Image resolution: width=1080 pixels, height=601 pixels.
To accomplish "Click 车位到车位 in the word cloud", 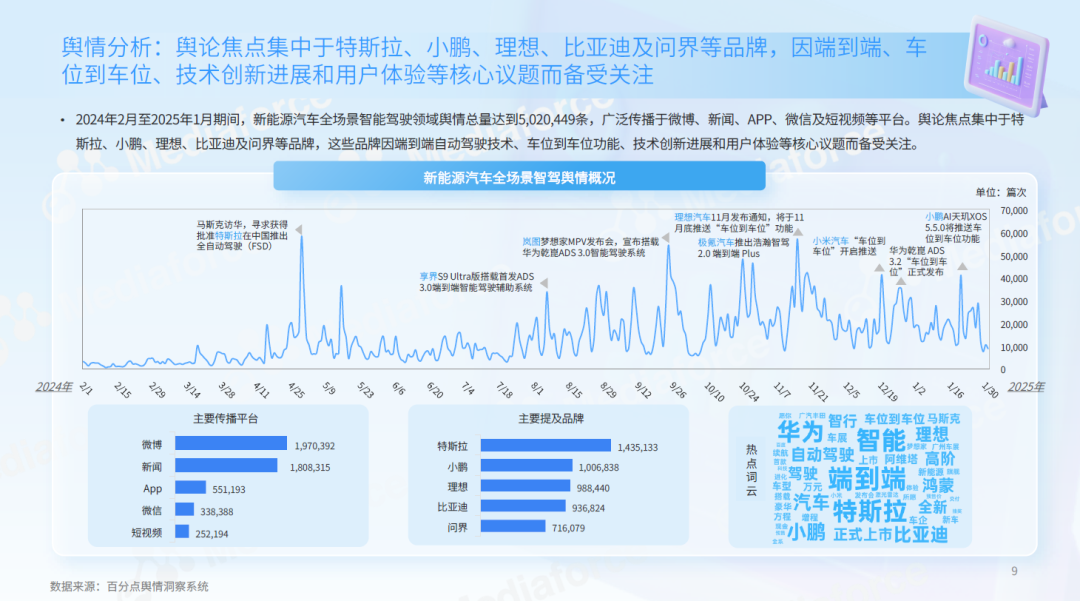I will click(x=894, y=419).
